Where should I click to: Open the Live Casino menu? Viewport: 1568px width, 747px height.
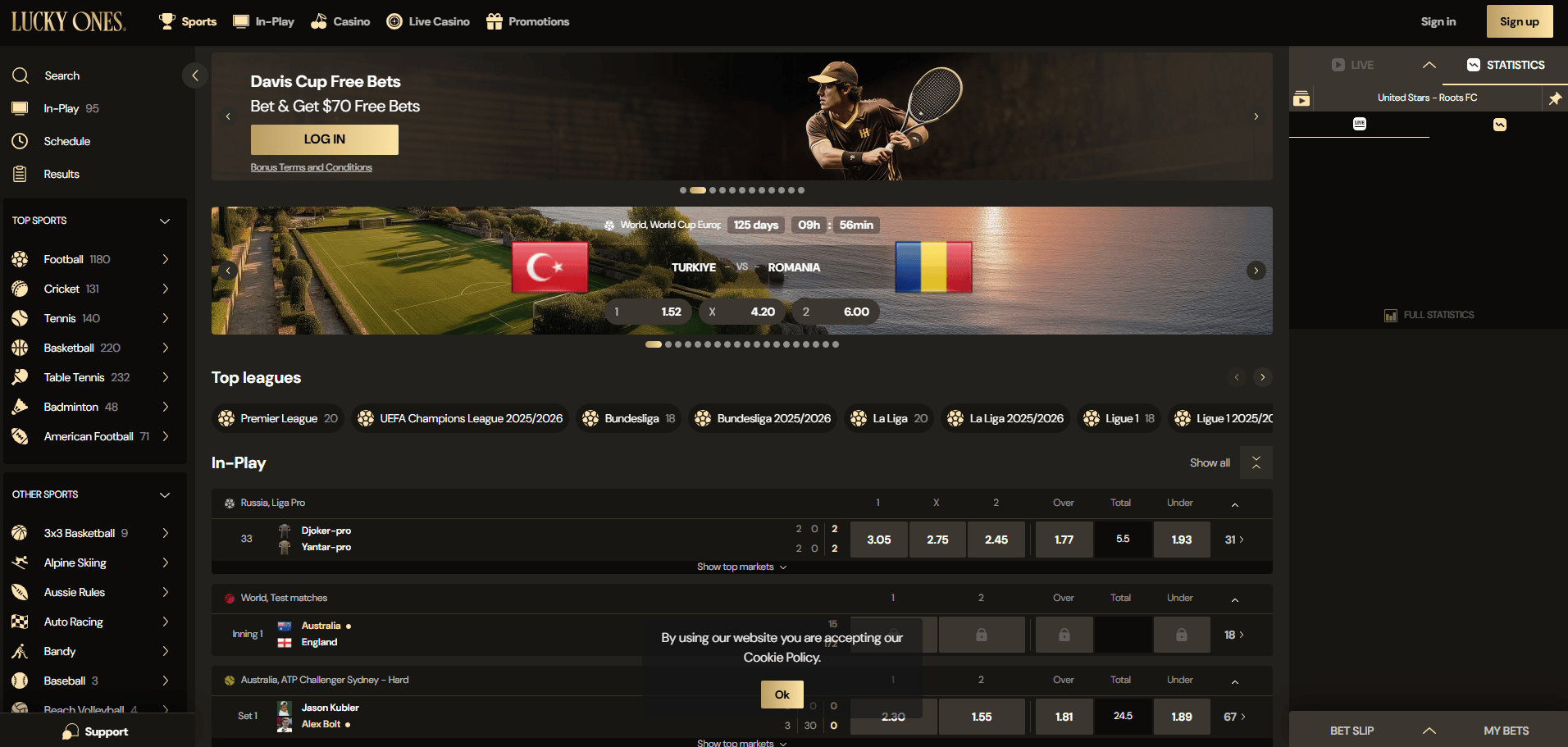(428, 21)
